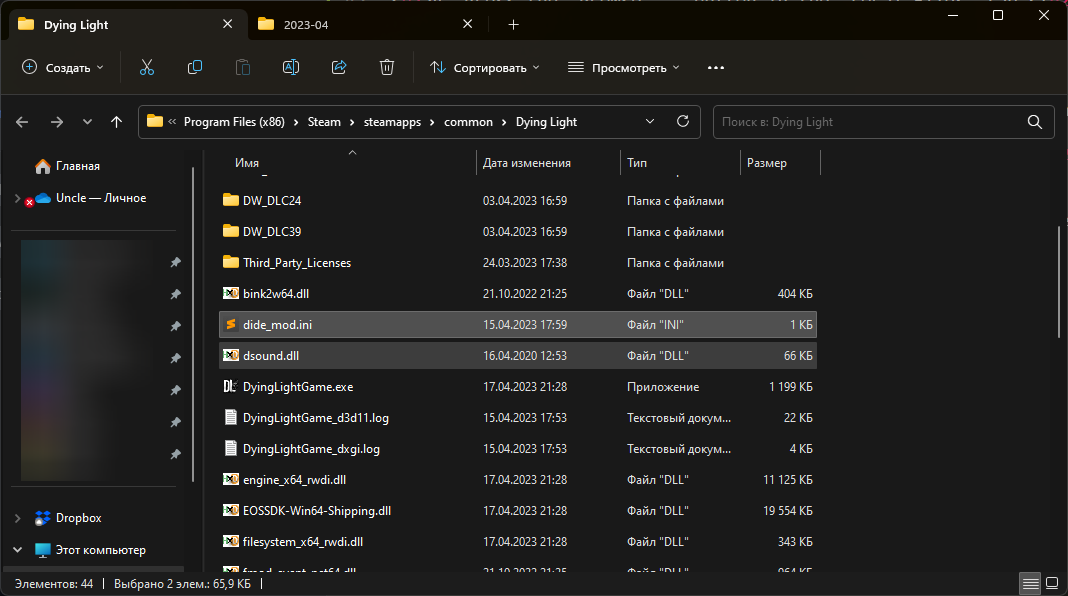
Task: Click the Home icon in sidebar
Action: tap(43, 166)
